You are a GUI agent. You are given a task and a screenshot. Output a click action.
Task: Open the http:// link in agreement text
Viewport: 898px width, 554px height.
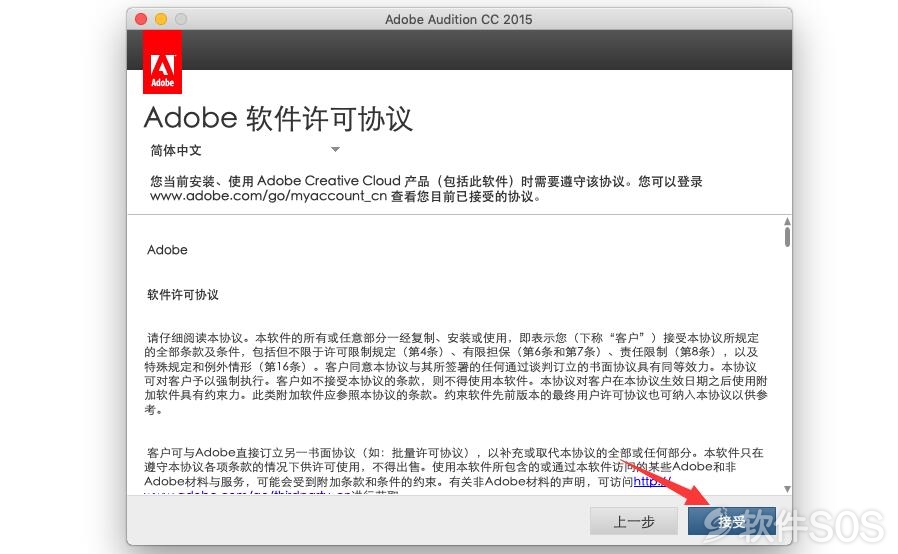click(x=651, y=481)
